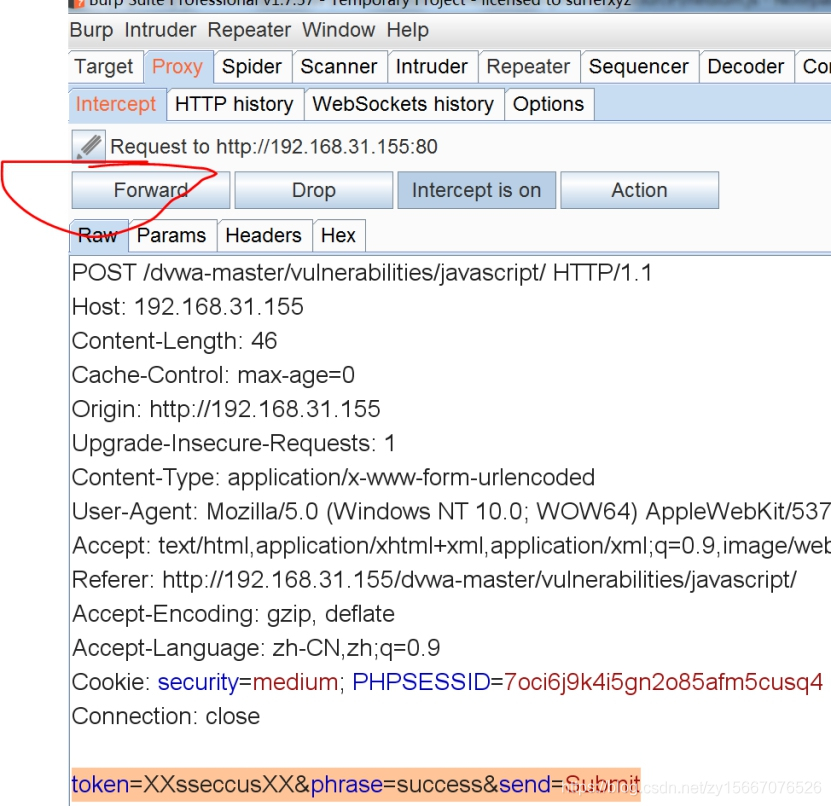Open the Help menu

click(x=407, y=30)
